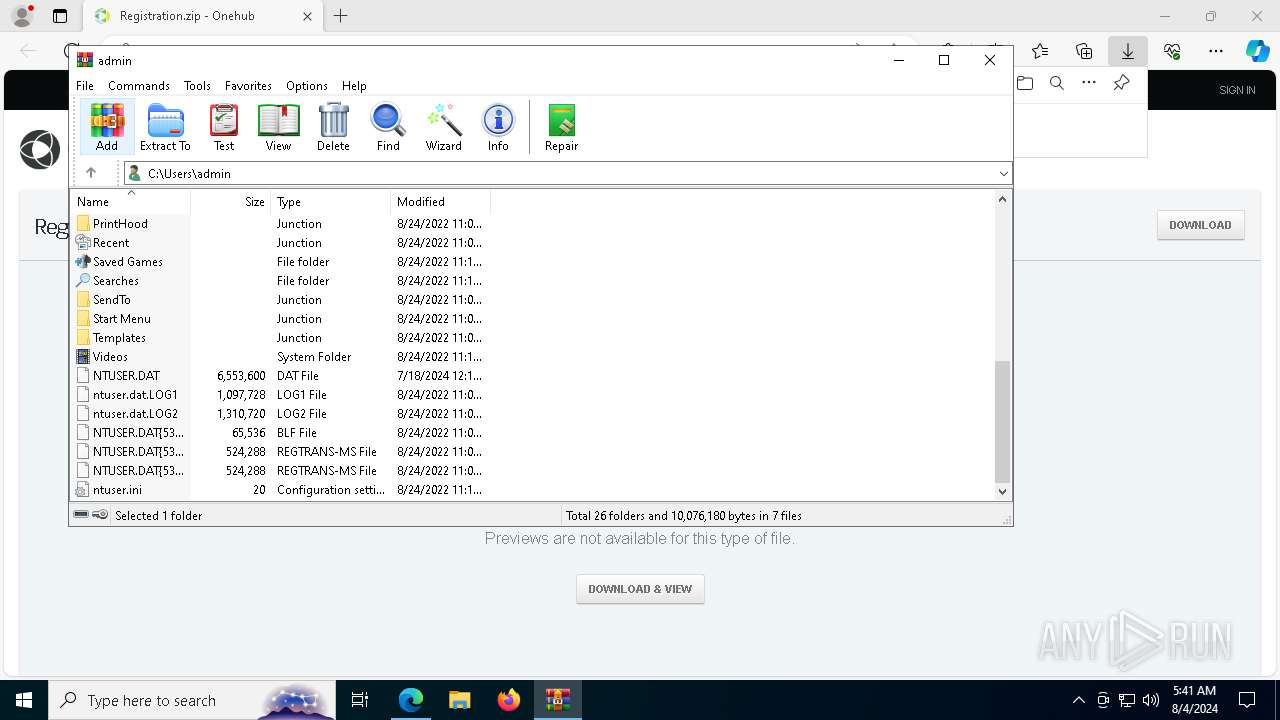The height and width of the screenshot is (720, 1280).
Task: Click the scroll down arrow of file list
Action: point(1002,491)
